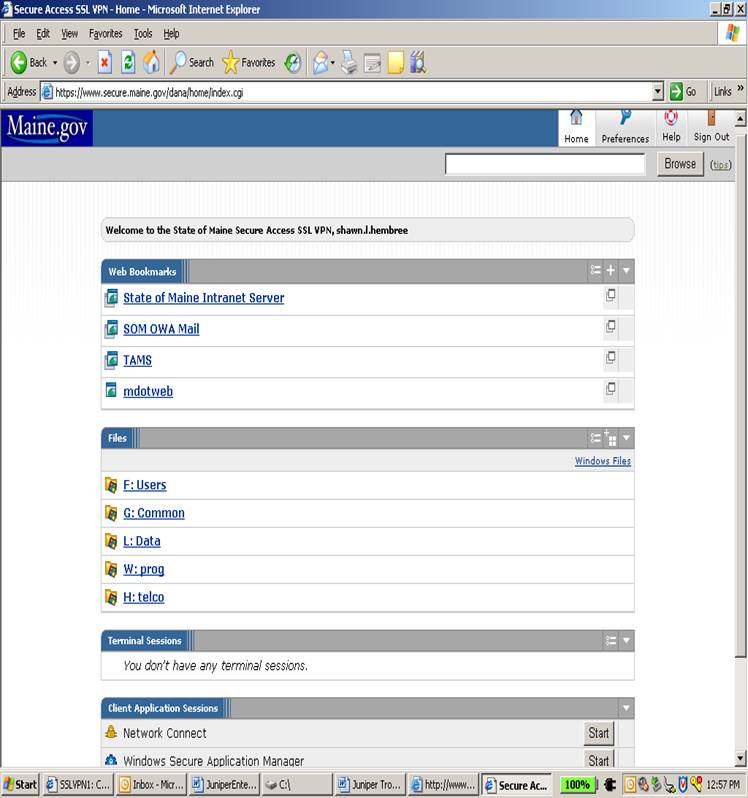Screen dimensions: 748x798
Task: Open the W: prog file share
Action: [x=143, y=569]
